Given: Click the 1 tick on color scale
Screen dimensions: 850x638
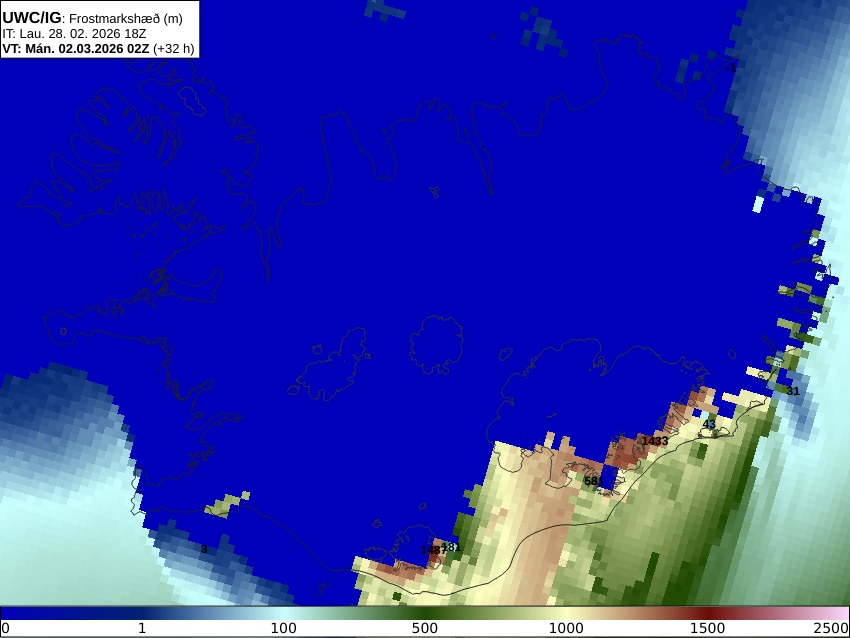Looking at the screenshot, I should tap(142, 628).
